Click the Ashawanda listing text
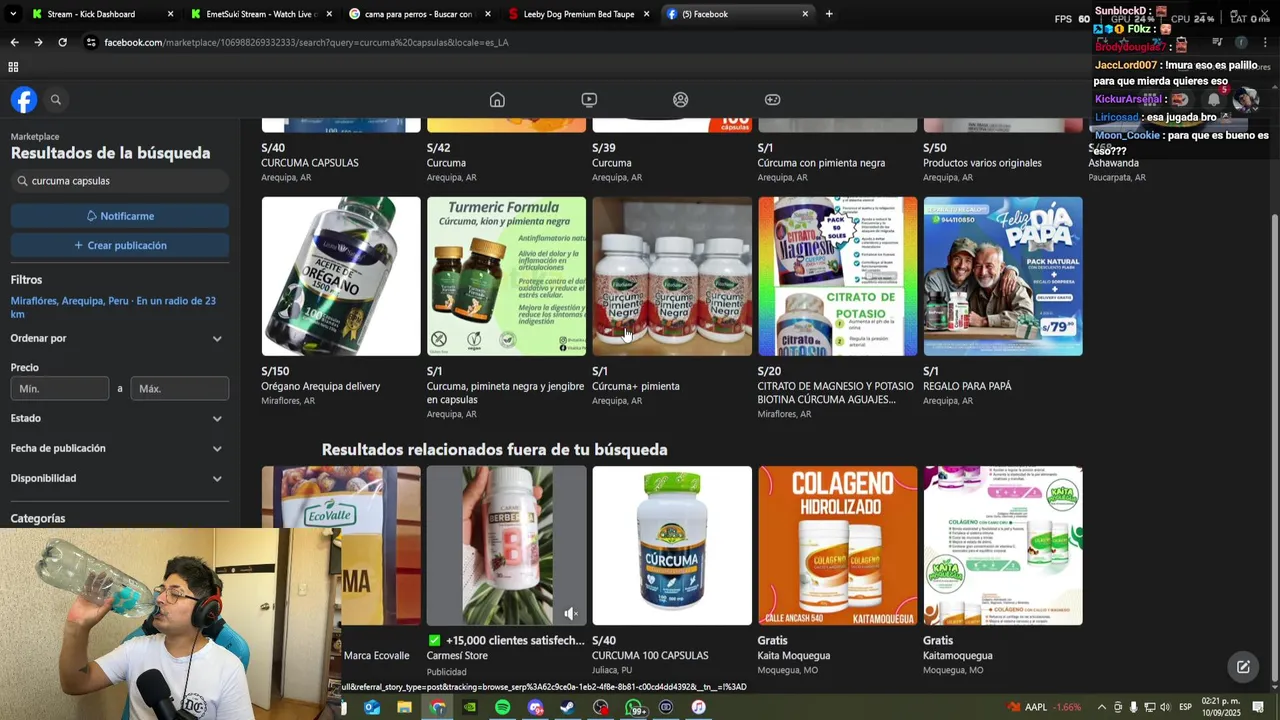This screenshot has width=1280, height=720. (x=1113, y=163)
